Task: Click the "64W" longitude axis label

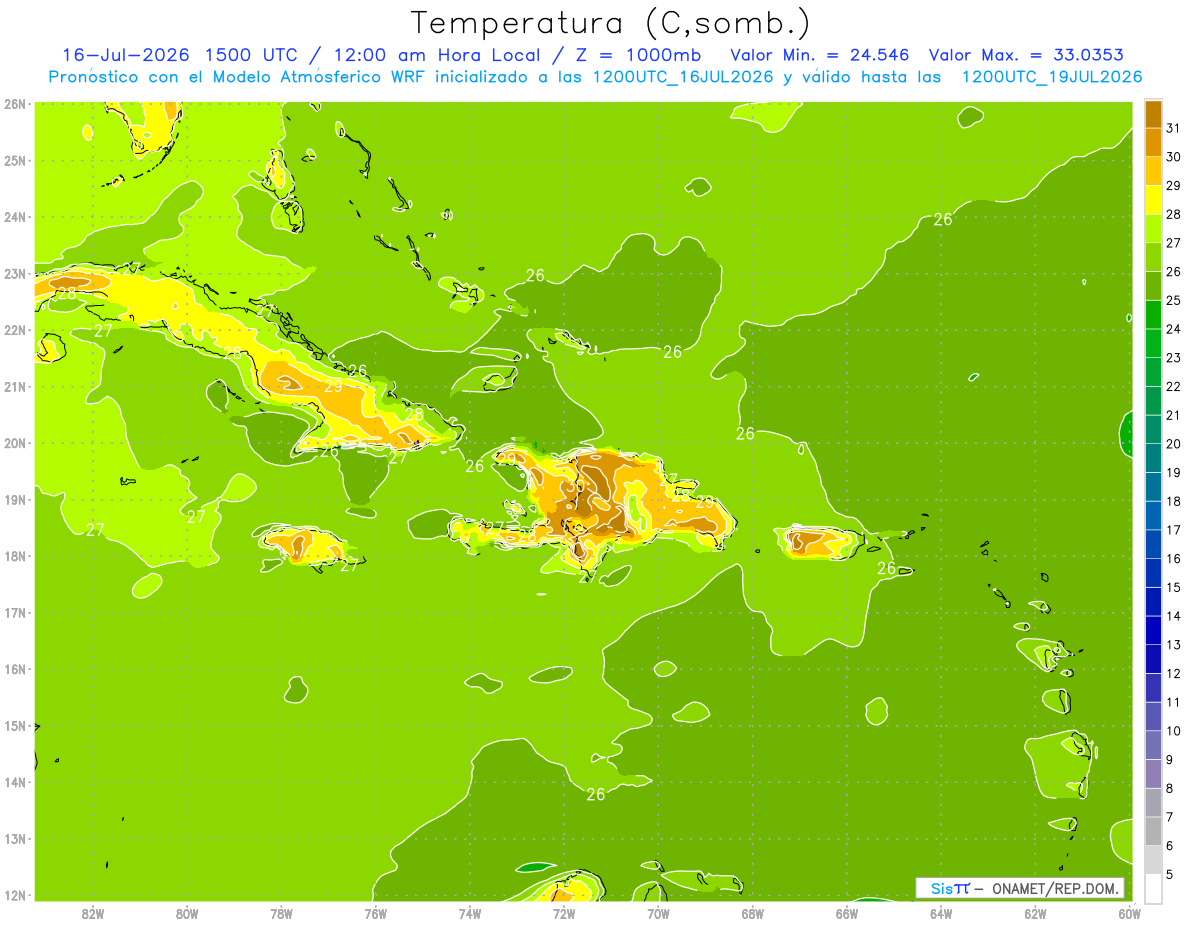Action: click(x=941, y=914)
